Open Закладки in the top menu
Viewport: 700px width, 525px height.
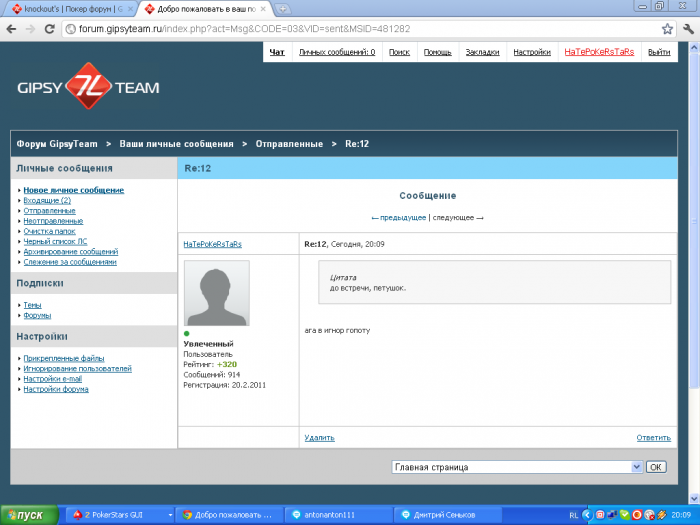482,52
